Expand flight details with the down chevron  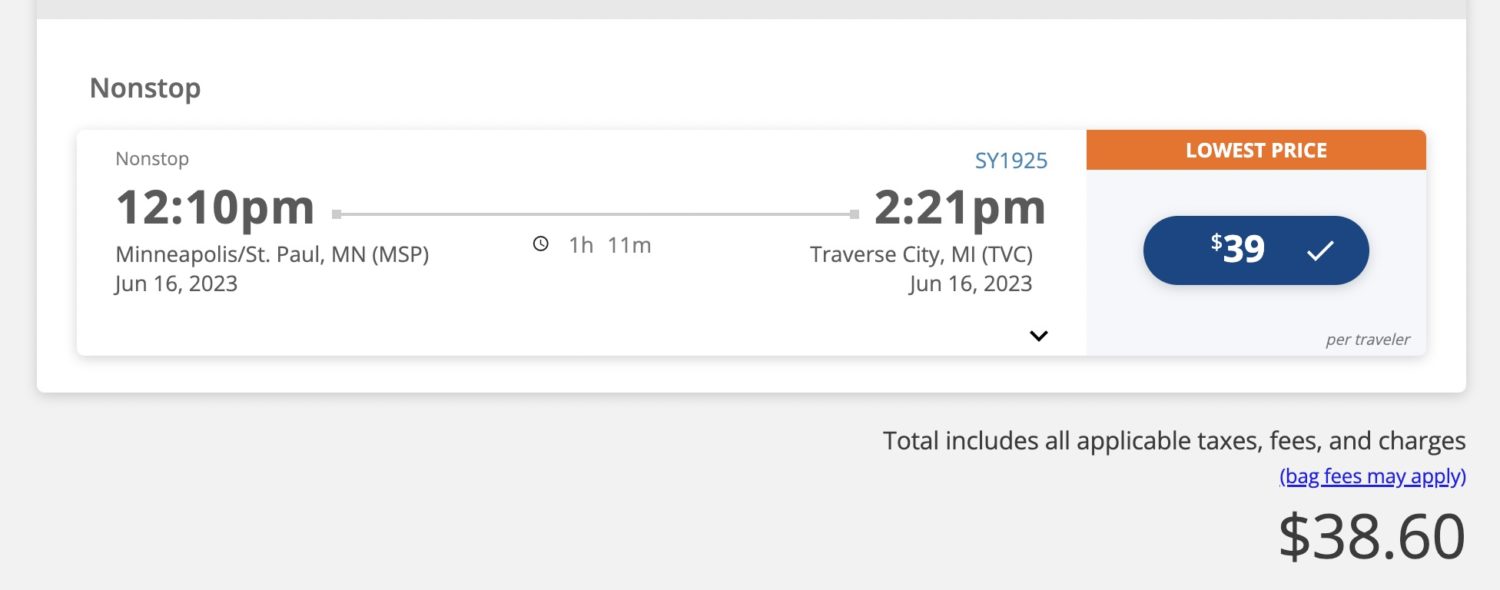(1039, 336)
